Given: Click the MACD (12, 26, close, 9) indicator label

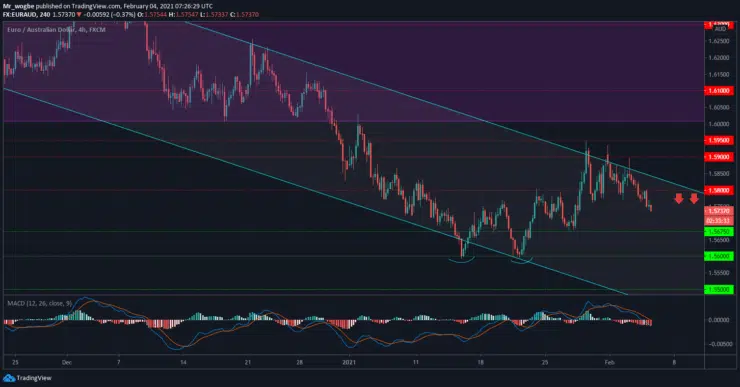Looking at the screenshot, I should (40, 303).
